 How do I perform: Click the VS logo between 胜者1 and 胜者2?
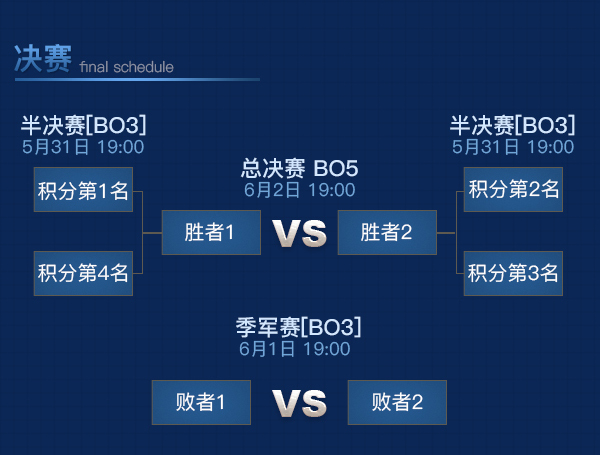coord(300,233)
